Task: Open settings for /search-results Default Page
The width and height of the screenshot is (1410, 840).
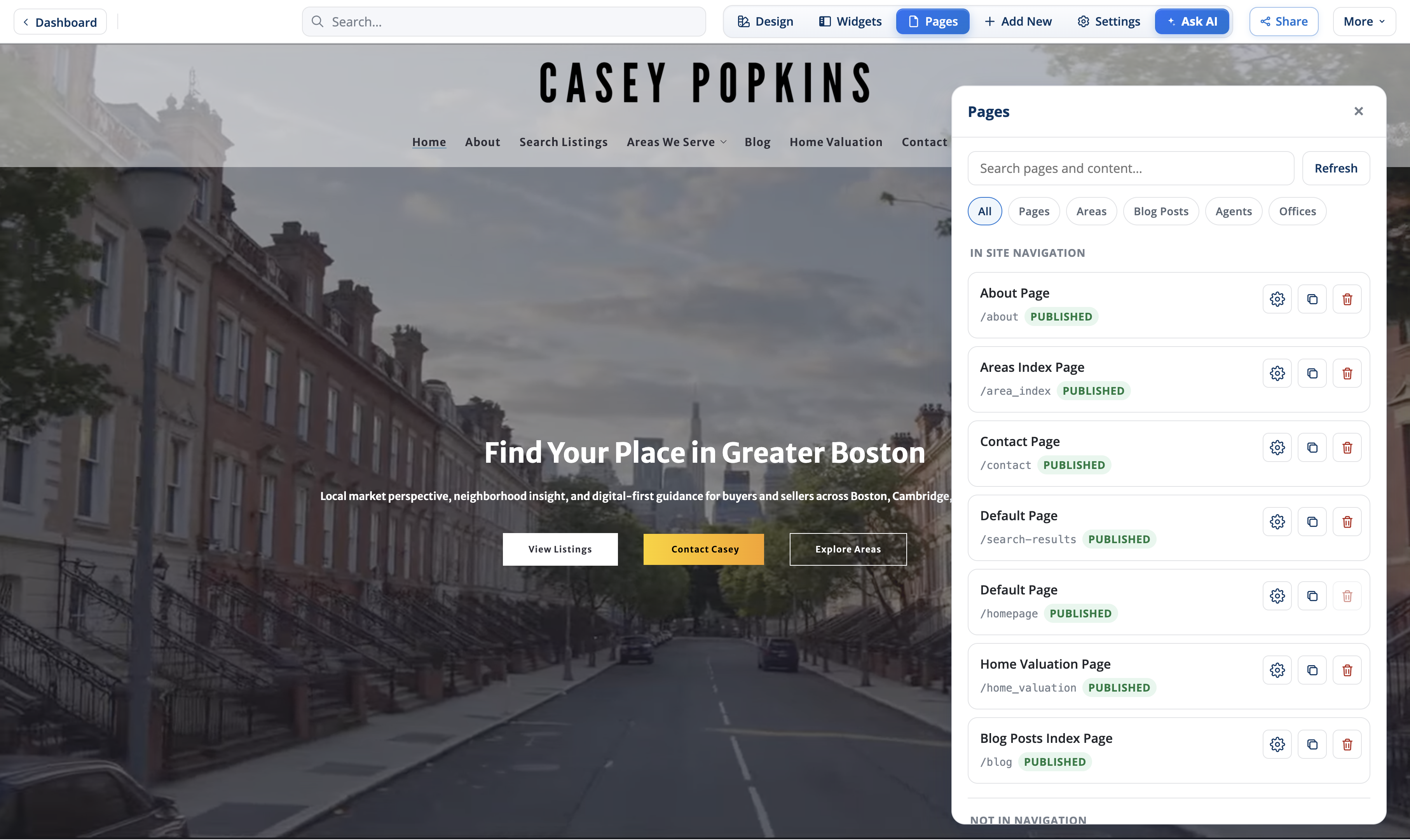Action: click(x=1277, y=521)
